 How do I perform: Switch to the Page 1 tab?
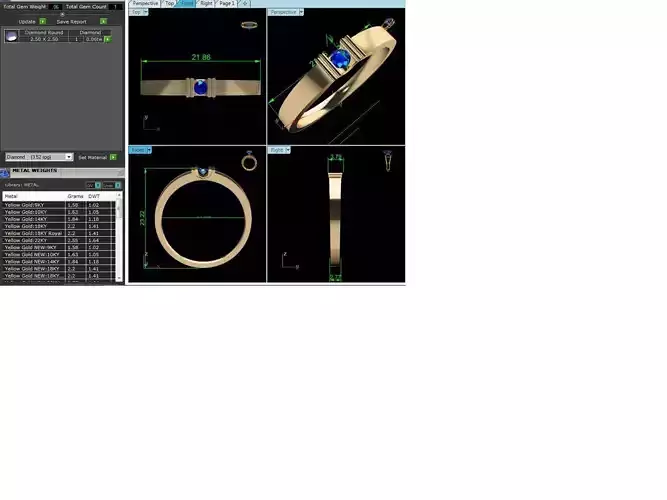click(x=227, y=3)
